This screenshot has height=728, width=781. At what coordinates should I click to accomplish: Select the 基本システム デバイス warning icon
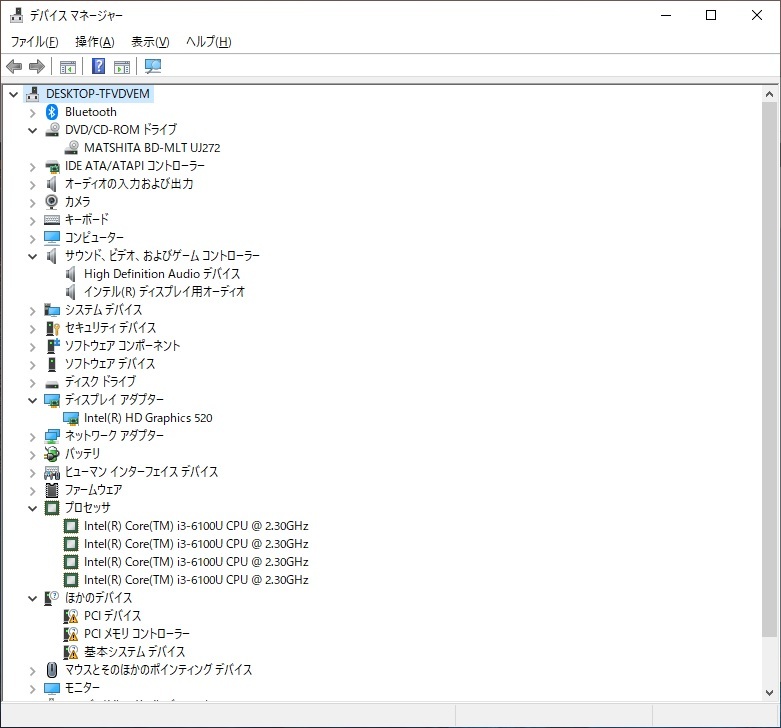(x=71, y=652)
